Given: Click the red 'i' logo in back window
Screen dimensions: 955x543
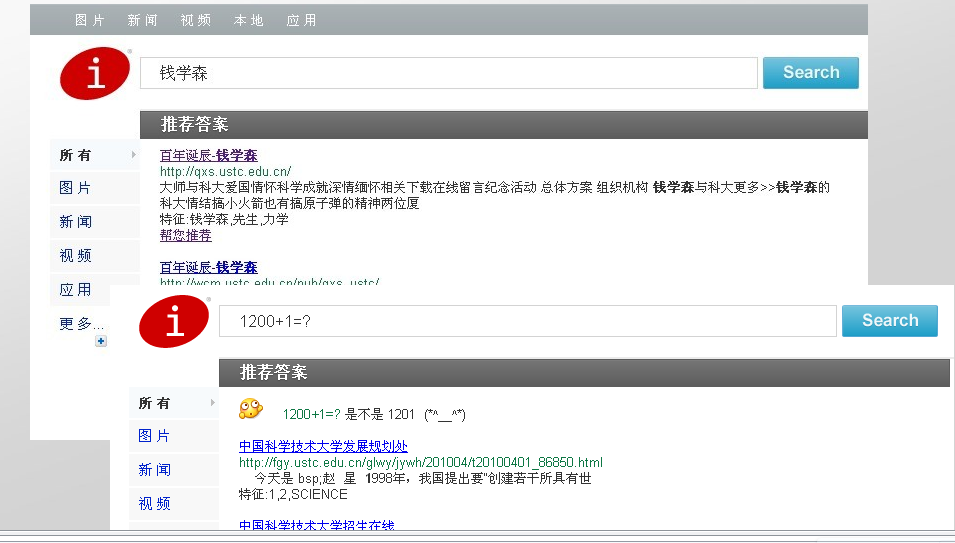Looking at the screenshot, I should coord(94,73).
